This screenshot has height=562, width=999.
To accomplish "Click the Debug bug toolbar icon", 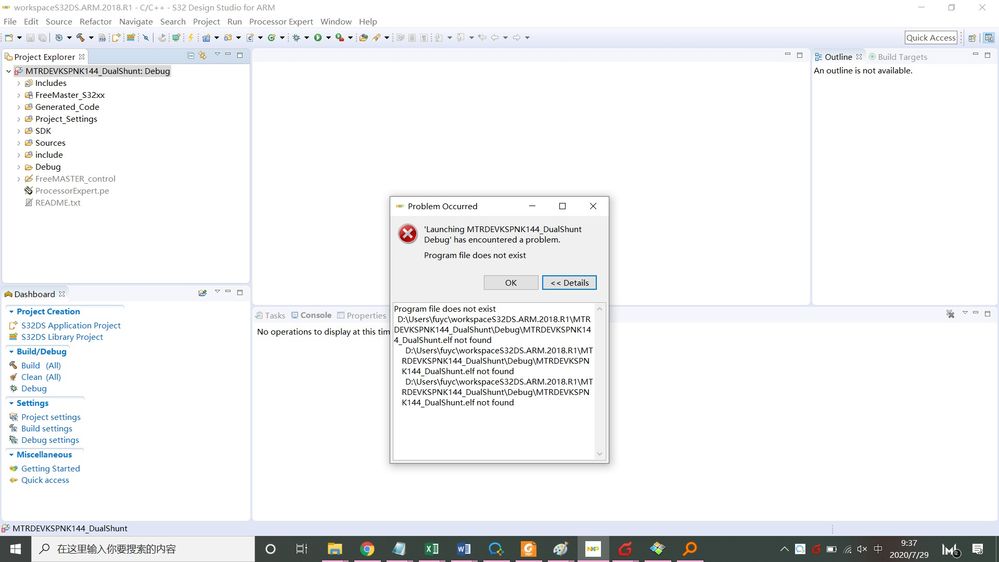I will (296, 38).
